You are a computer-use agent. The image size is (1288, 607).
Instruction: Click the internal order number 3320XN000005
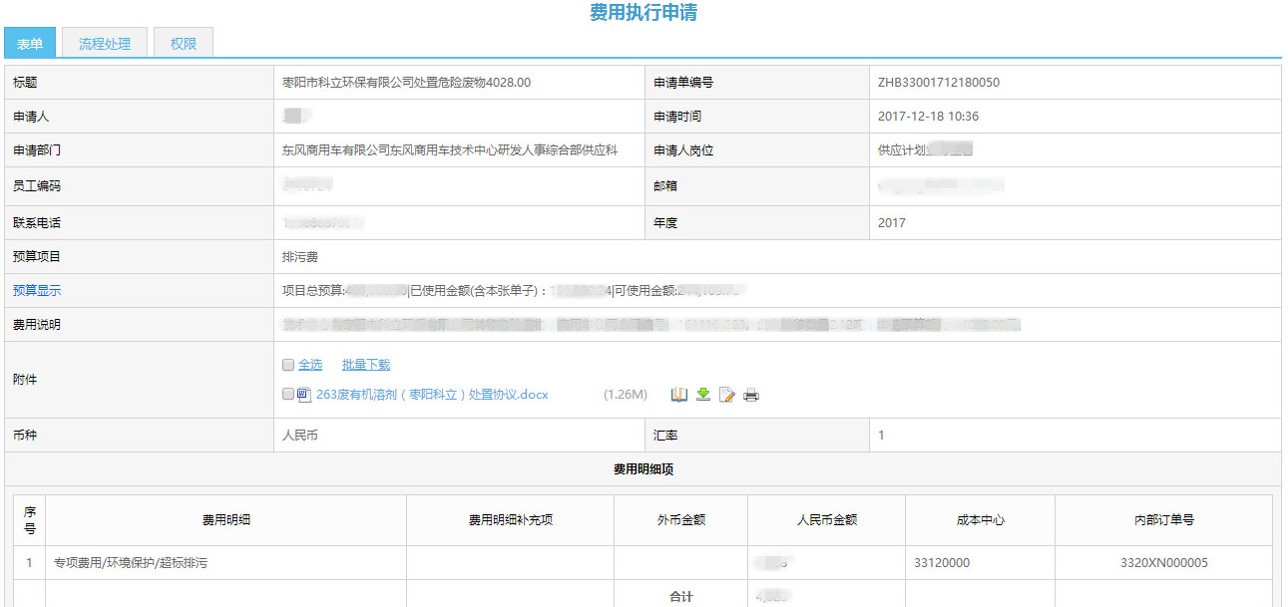click(1164, 563)
